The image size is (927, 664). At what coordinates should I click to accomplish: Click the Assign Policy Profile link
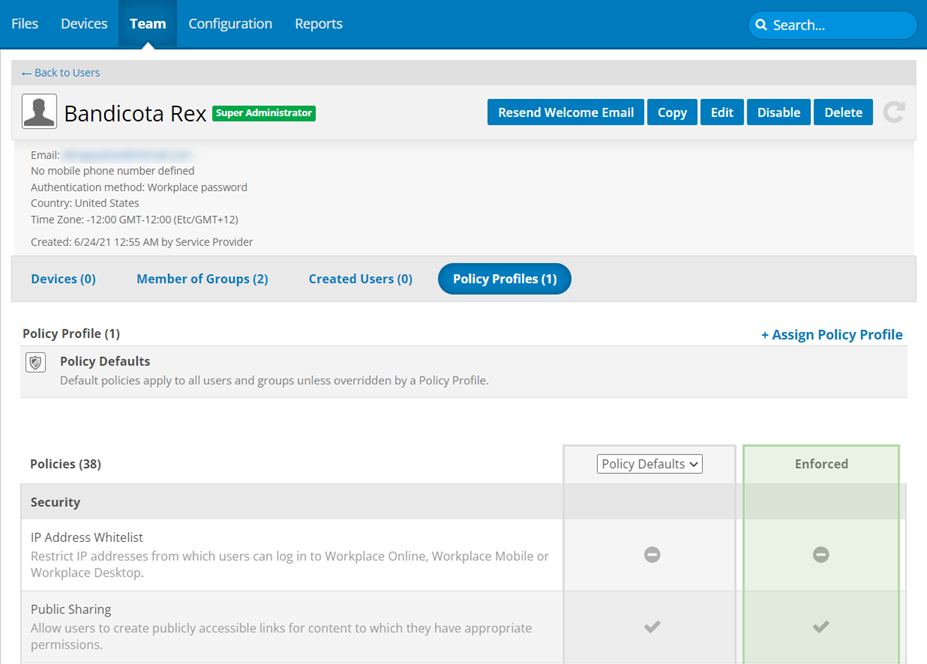coord(832,335)
